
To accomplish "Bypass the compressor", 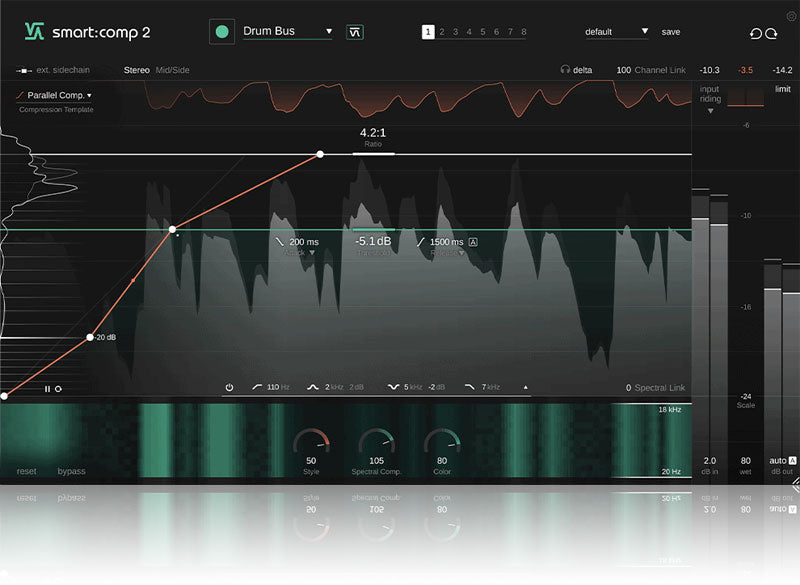I will tap(71, 471).
